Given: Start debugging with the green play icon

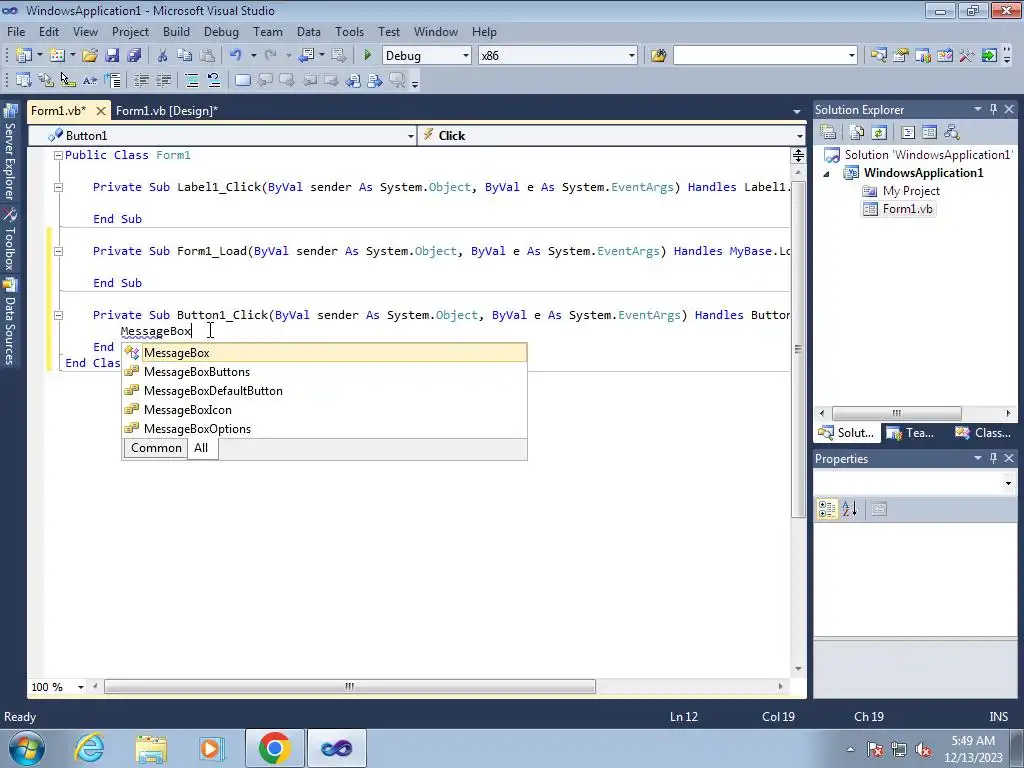Looking at the screenshot, I should pos(368,56).
